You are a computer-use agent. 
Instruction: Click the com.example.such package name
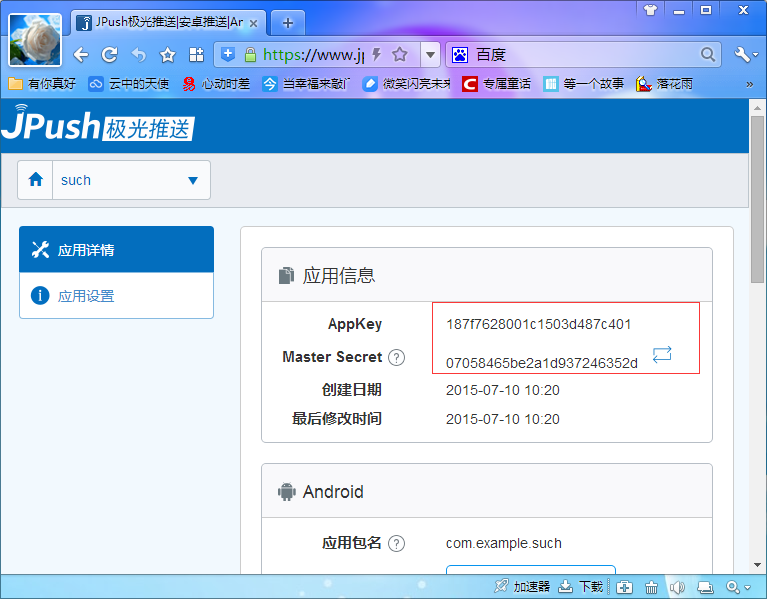coord(503,543)
